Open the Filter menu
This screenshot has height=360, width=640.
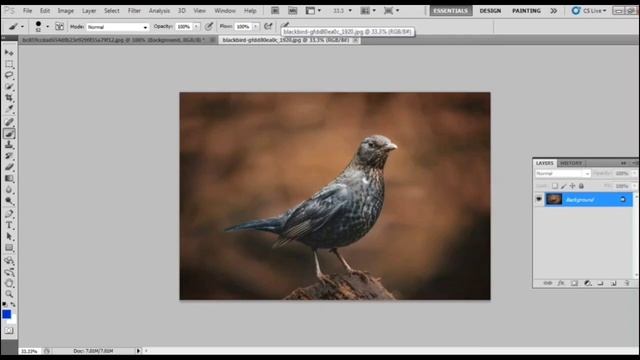(x=134, y=11)
